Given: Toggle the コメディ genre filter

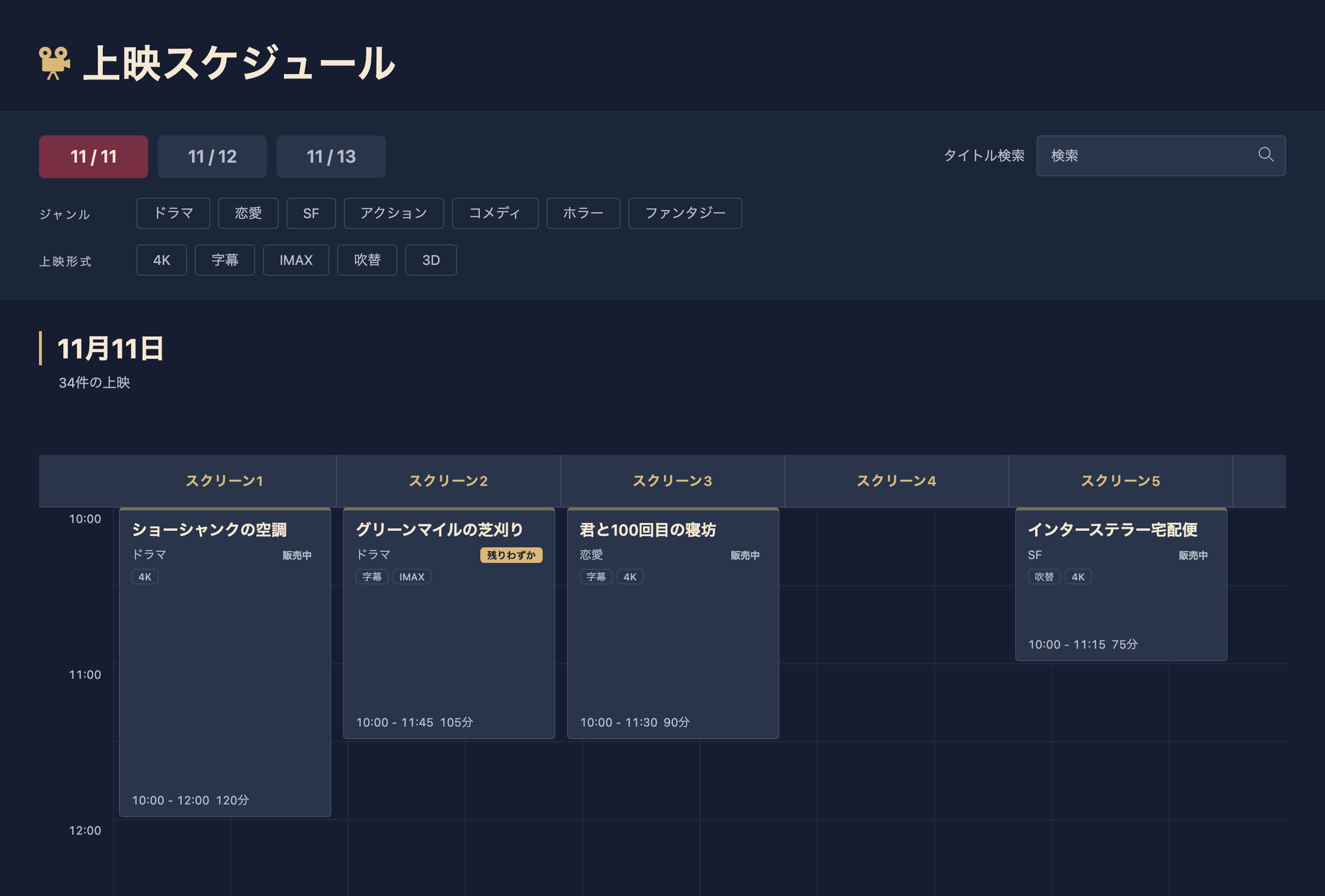Looking at the screenshot, I should point(495,213).
